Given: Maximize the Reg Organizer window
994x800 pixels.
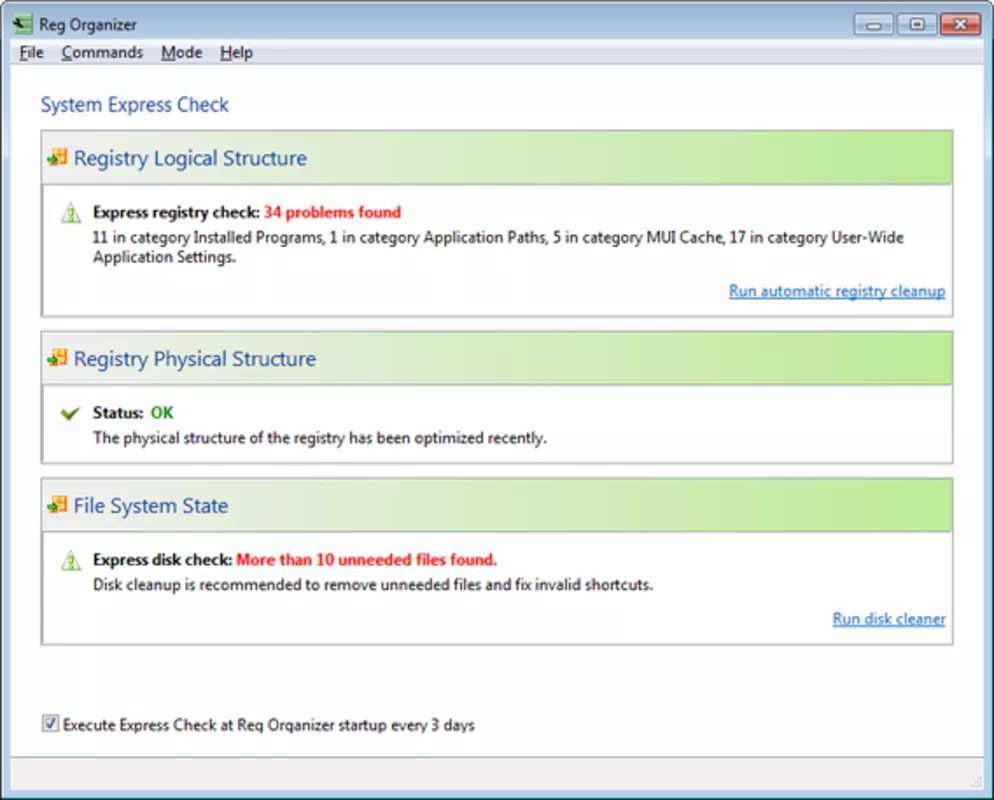Looking at the screenshot, I should click(917, 25).
